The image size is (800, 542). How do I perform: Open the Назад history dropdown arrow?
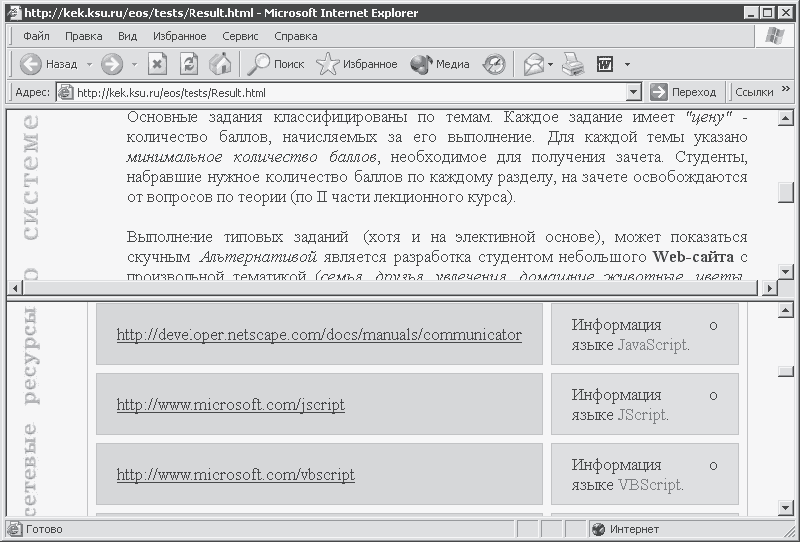[89, 65]
